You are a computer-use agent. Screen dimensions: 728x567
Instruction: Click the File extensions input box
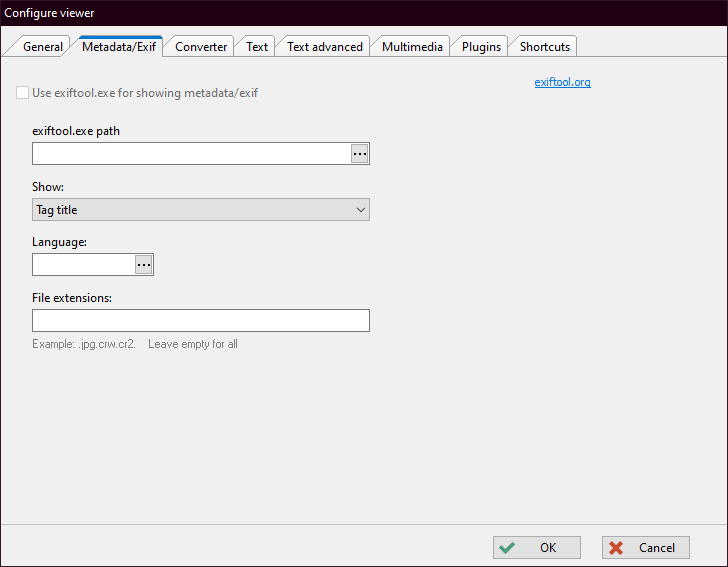click(x=201, y=321)
